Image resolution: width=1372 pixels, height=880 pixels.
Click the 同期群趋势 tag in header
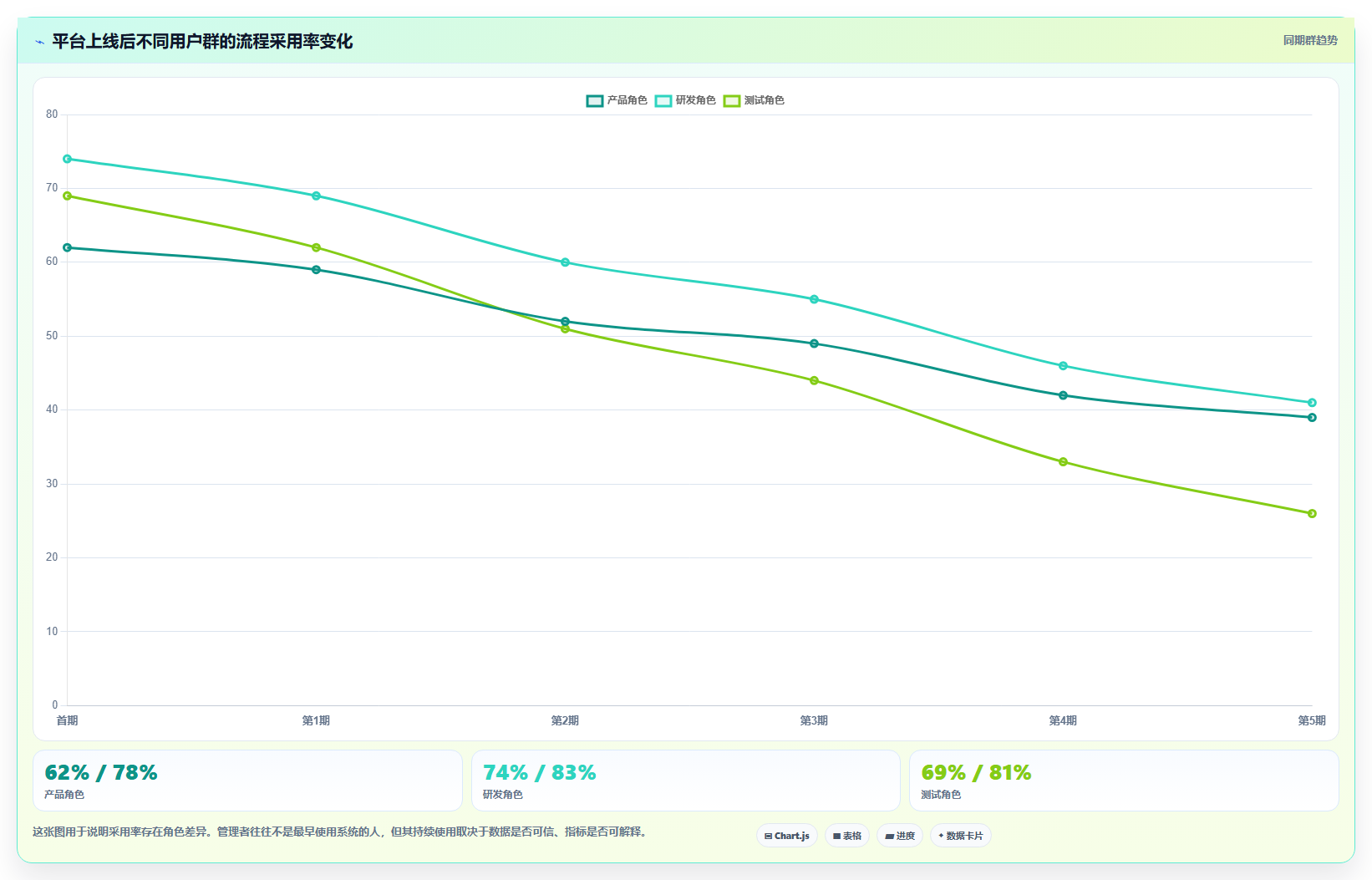[1310, 40]
